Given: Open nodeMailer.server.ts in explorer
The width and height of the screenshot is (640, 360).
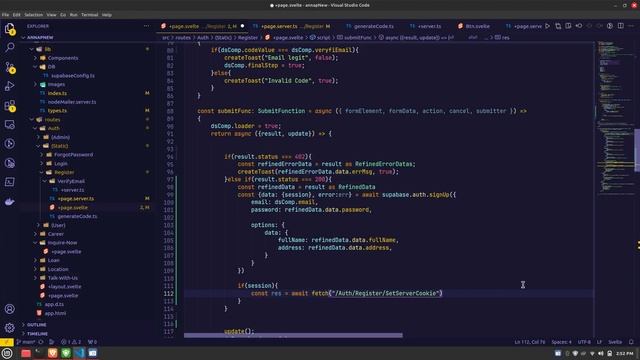Looking at the screenshot, I should click(x=68, y=102).
